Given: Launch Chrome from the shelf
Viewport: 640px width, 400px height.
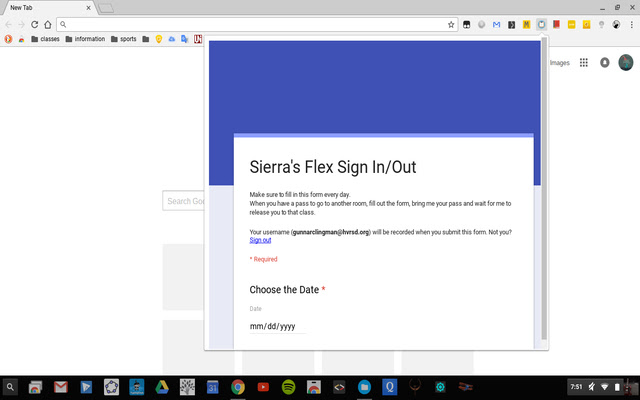Looking at the screenshot, I should coord(238,387).
